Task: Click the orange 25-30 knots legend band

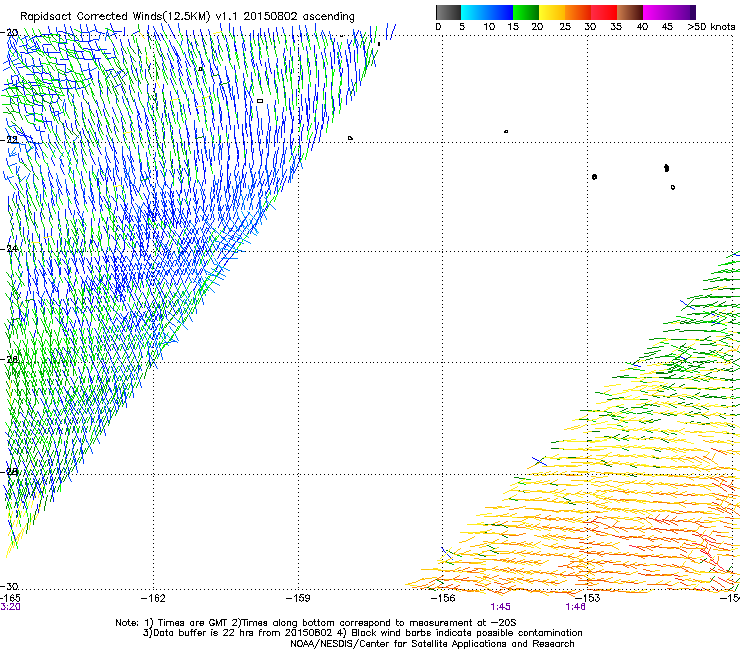Action: coord(578,12)
